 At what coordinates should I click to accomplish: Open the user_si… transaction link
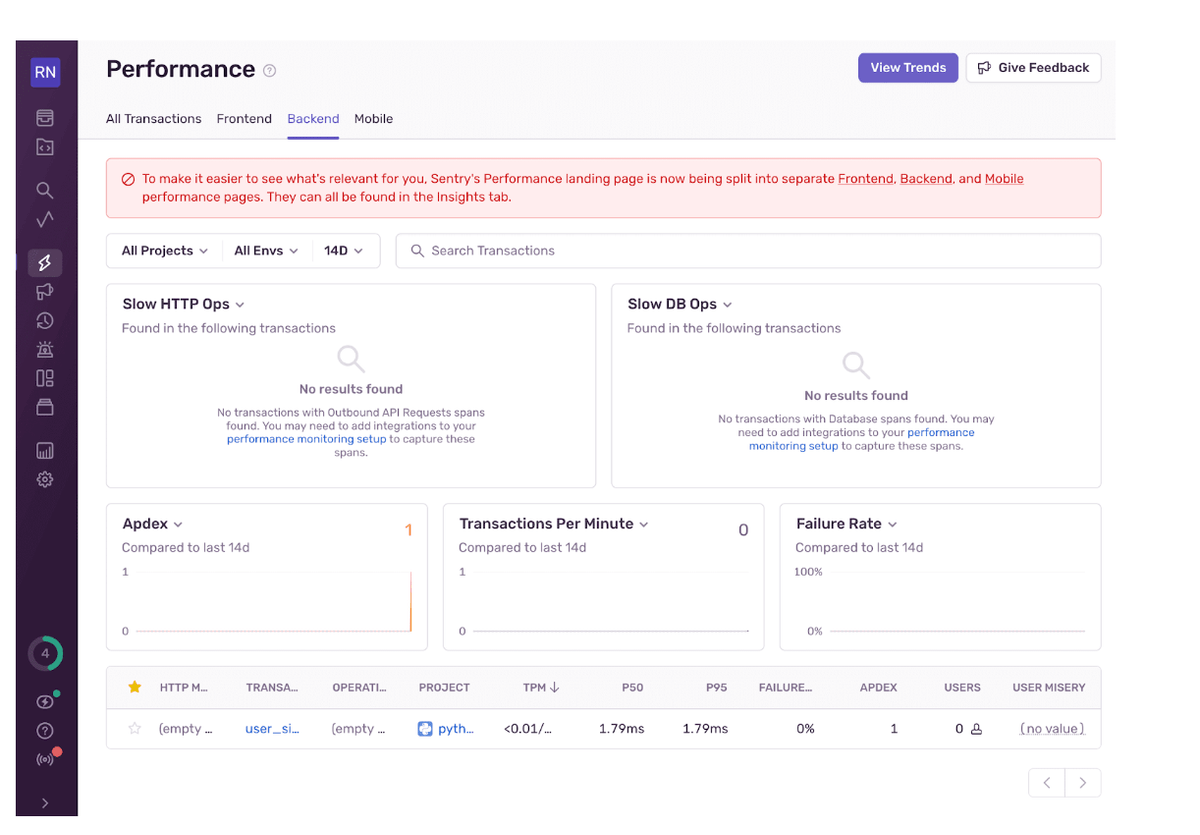[272, 729]
